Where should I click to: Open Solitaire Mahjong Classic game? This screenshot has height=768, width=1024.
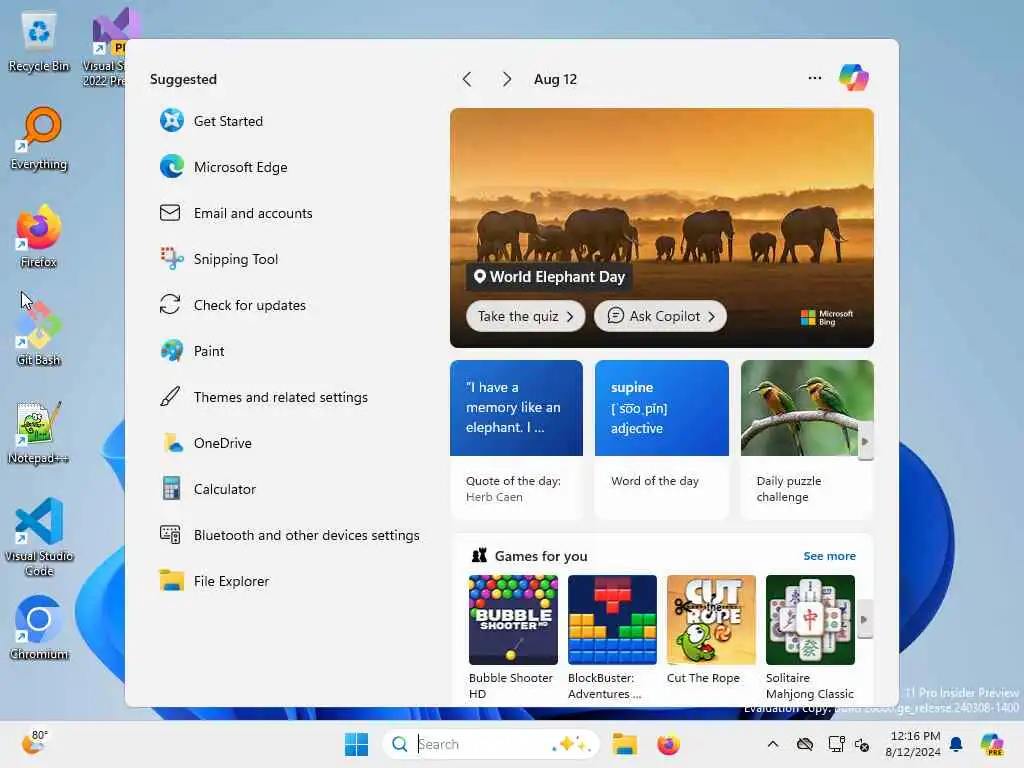pyautogui.click(x=810, y=637)
